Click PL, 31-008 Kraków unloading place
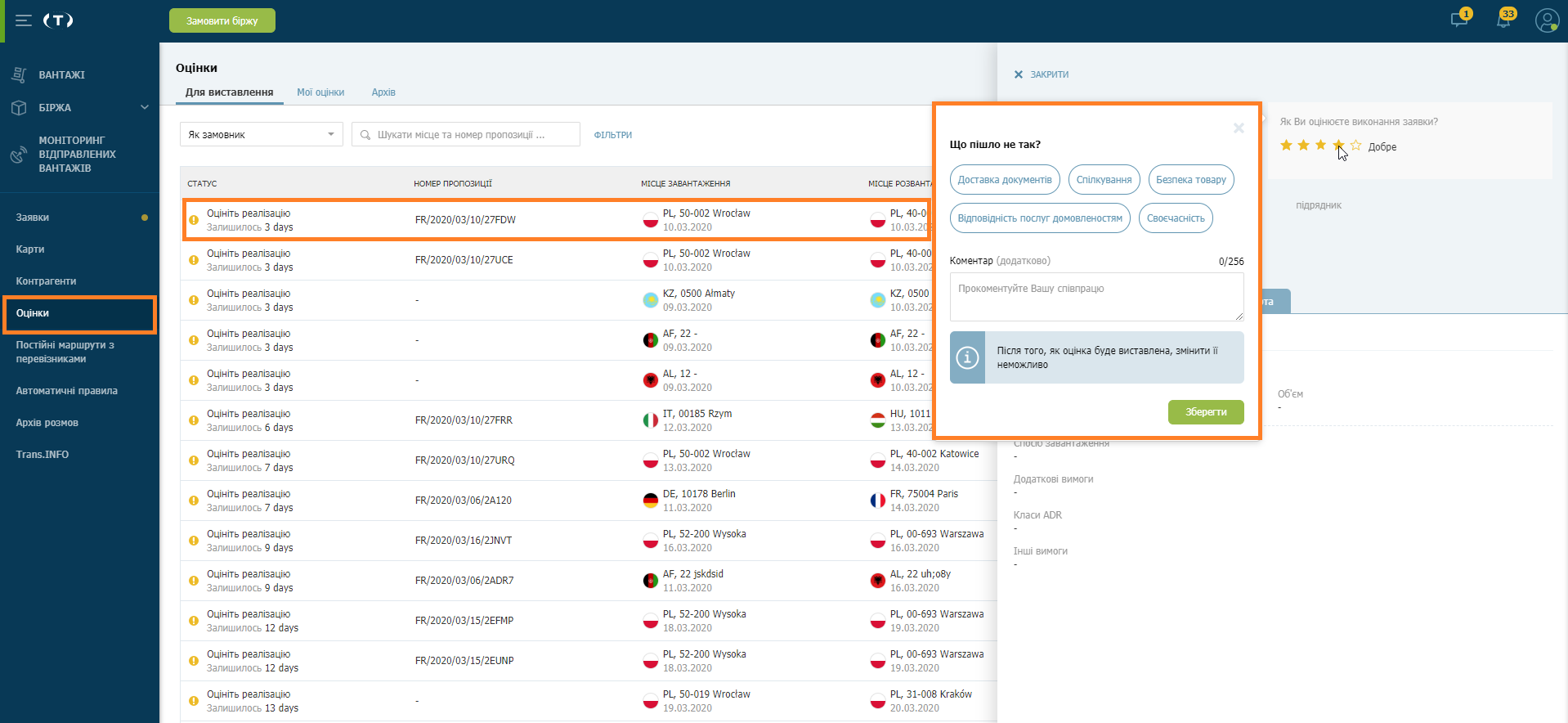The height and width of the screenshot is (723, 1568). pos(931,694)
